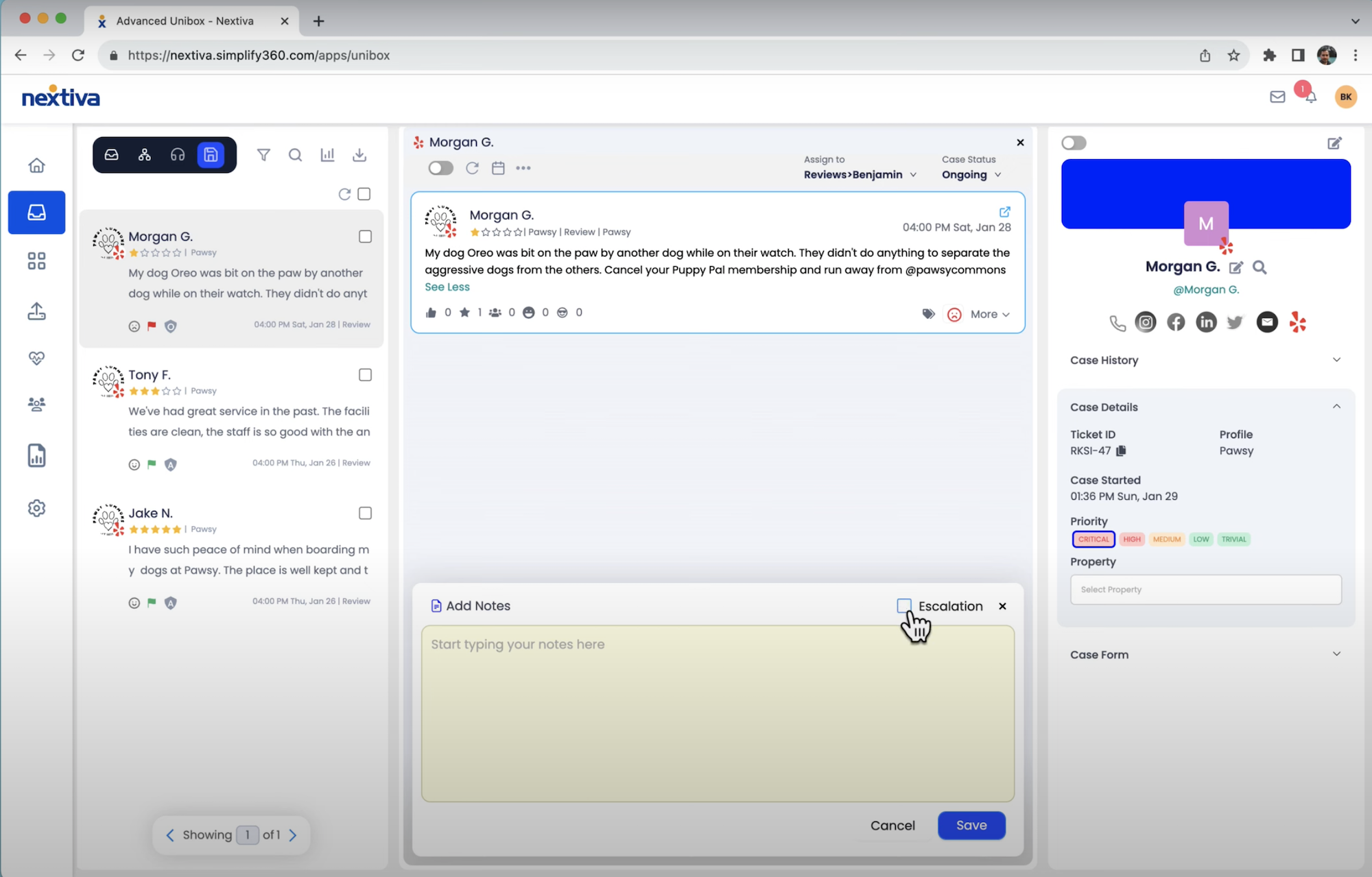Go to next page of conversations
The height and width of the screenshot is (877, 1372).
[x=293, y=835]
